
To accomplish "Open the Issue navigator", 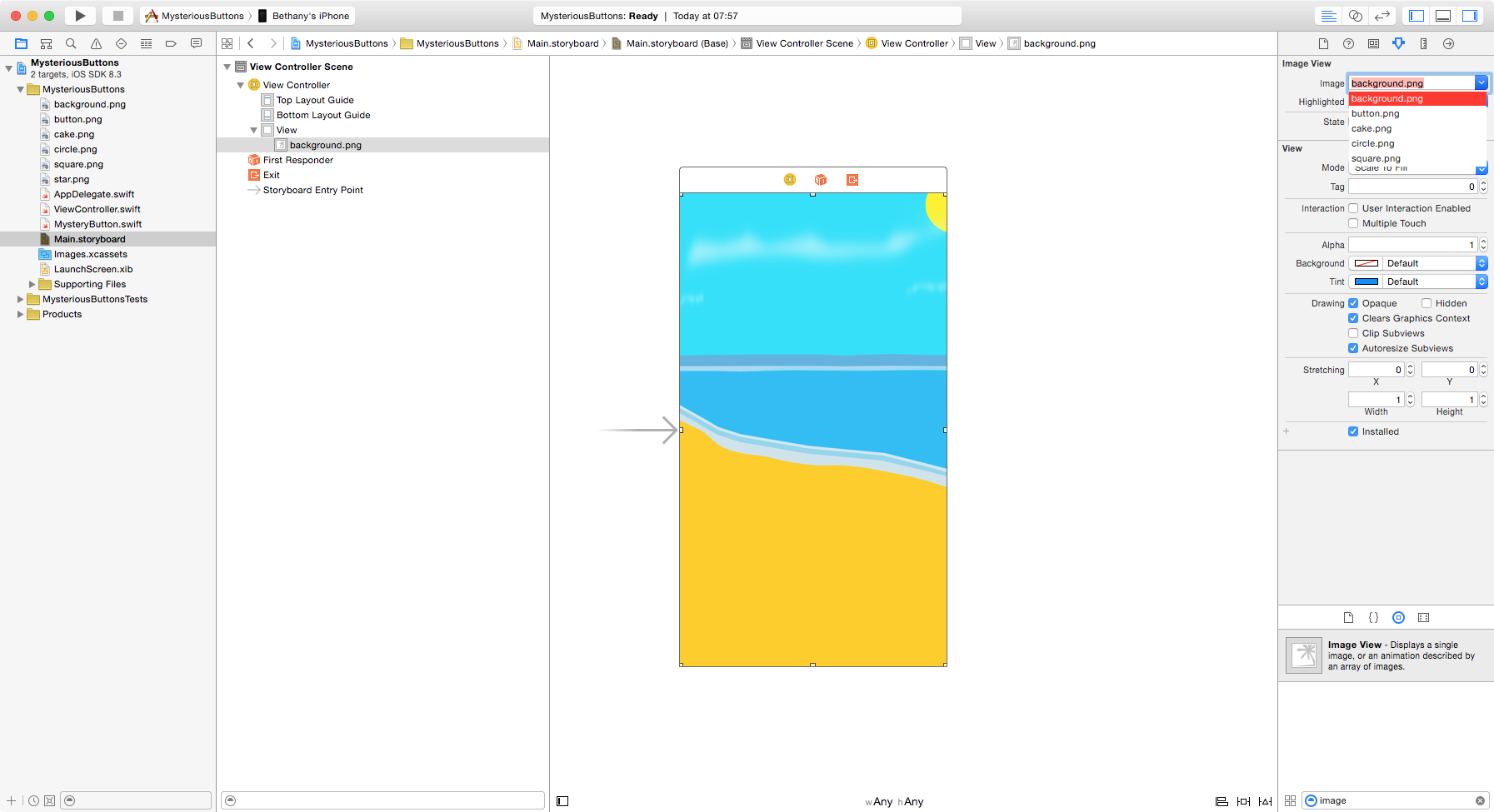I will (x=96, y=43).
